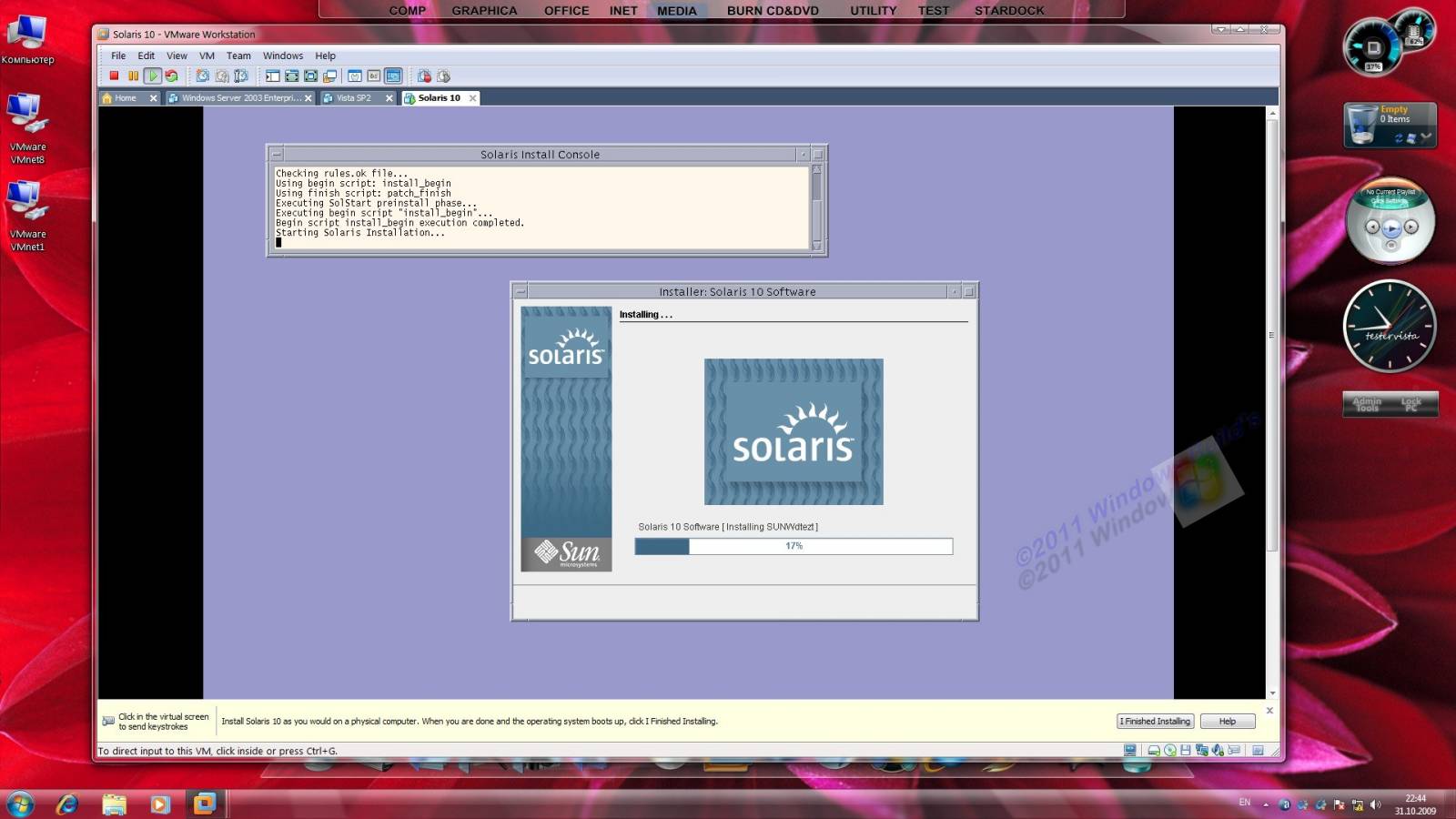Open Installer Solaris 10 Software window menu

(521, 292)
